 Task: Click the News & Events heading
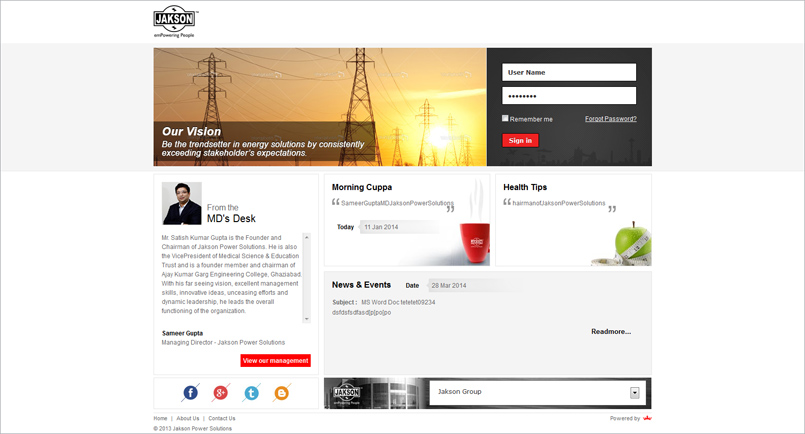(361, 285)
